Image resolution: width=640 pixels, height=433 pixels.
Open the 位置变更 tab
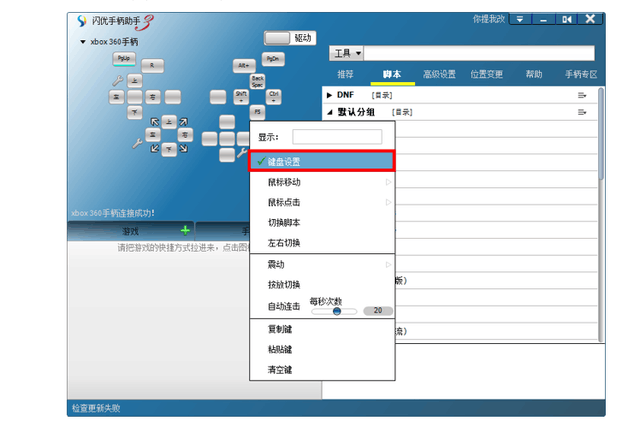[x=487, y=74]
